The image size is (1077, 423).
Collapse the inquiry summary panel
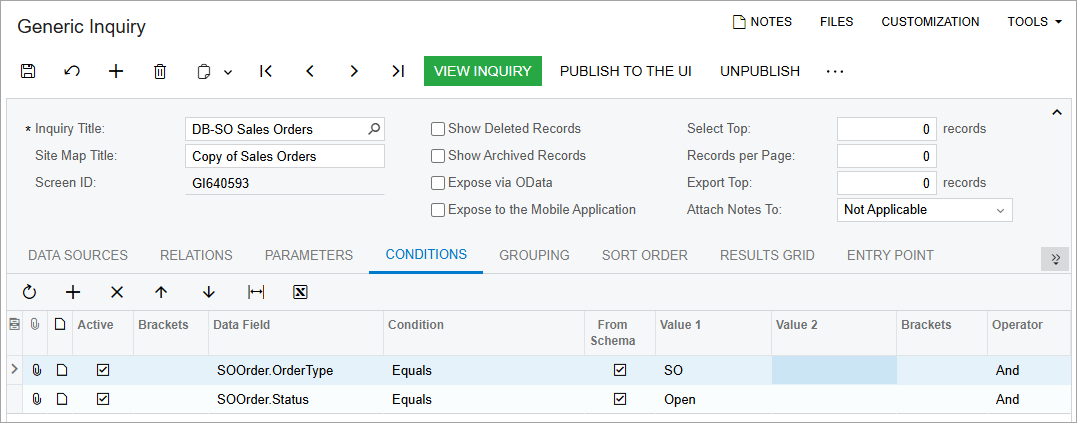(1057, 113)
